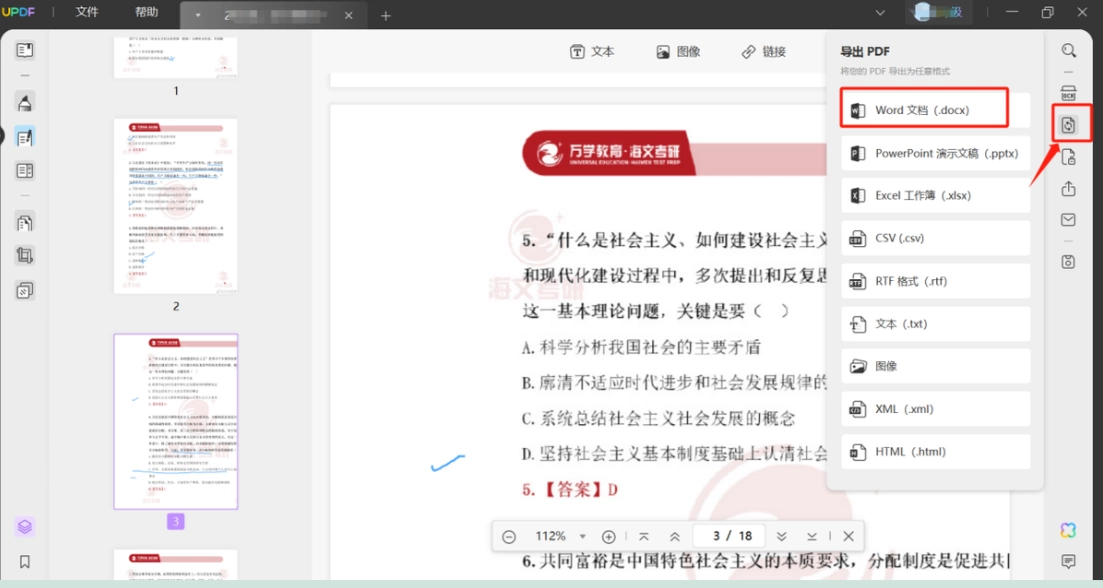
Task: Toggle the layers panel icon
Action: [x=25, y=527]
